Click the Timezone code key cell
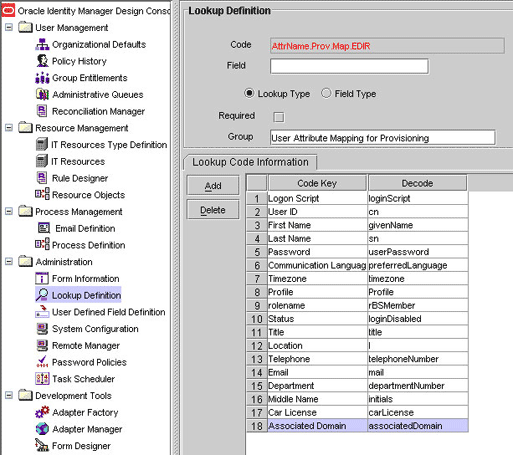 pyautogui.click(x=317, y=279)
